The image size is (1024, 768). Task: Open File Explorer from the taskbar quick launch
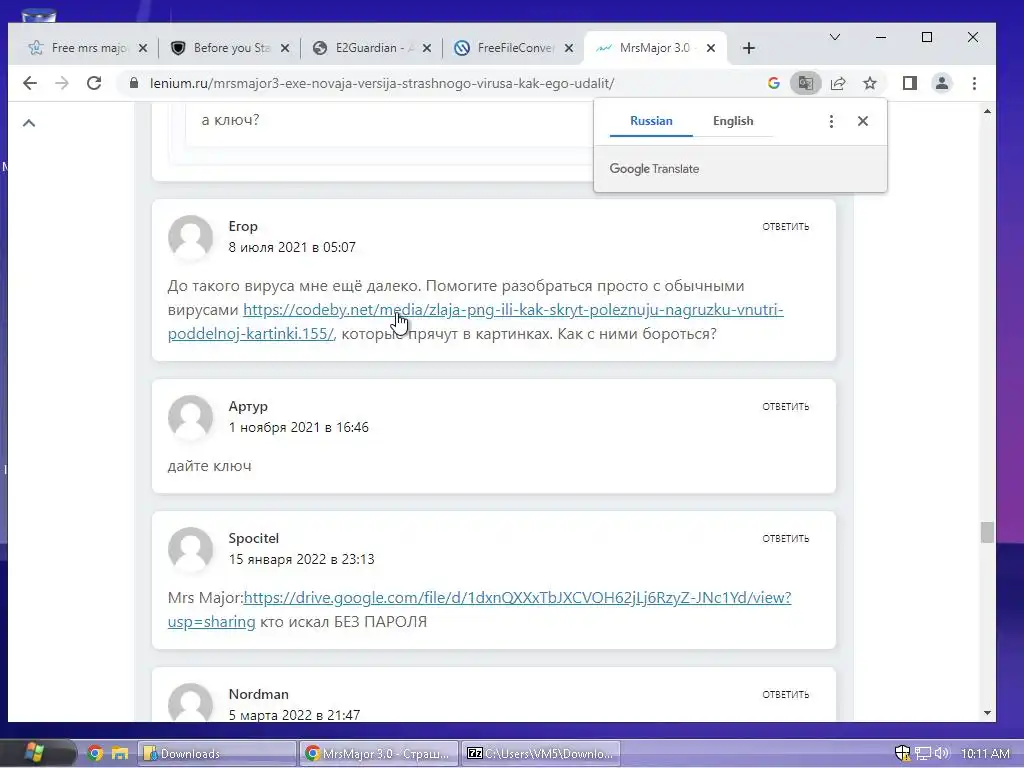[120, 754]
